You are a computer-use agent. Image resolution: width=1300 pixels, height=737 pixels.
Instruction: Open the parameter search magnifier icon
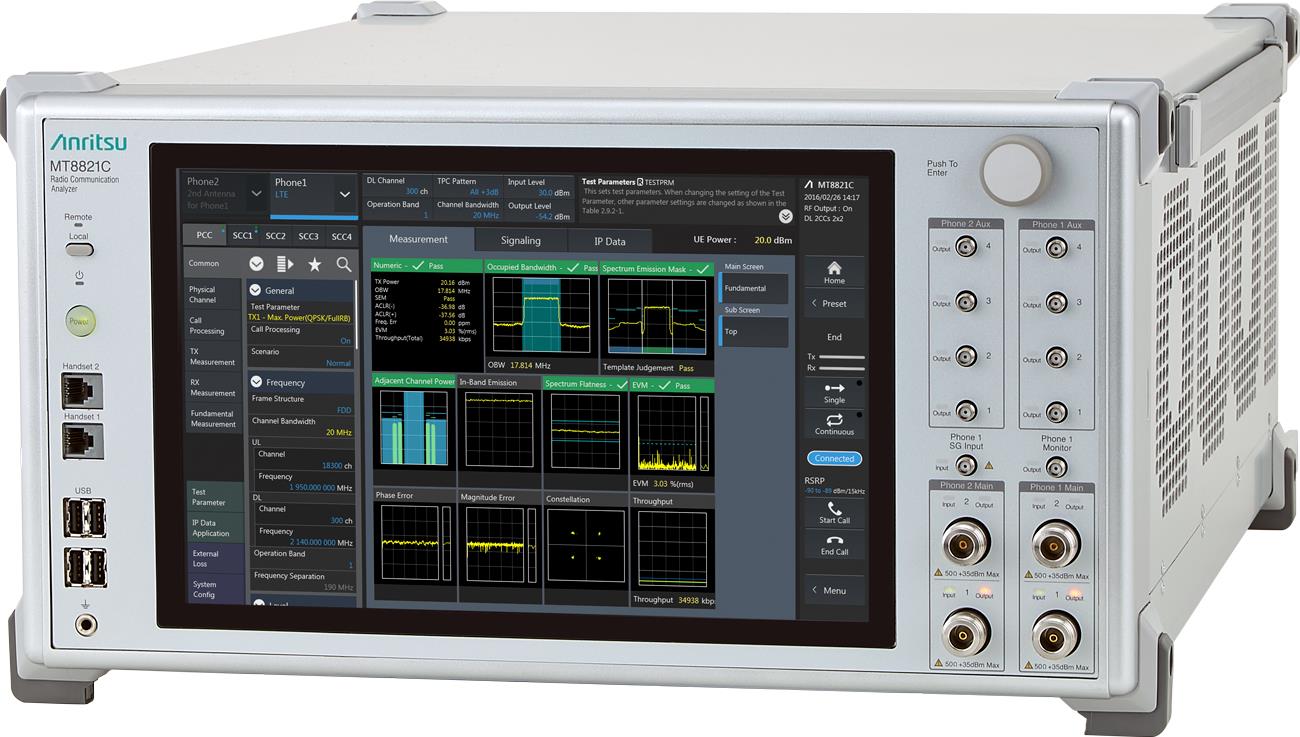tap(343, 264)
